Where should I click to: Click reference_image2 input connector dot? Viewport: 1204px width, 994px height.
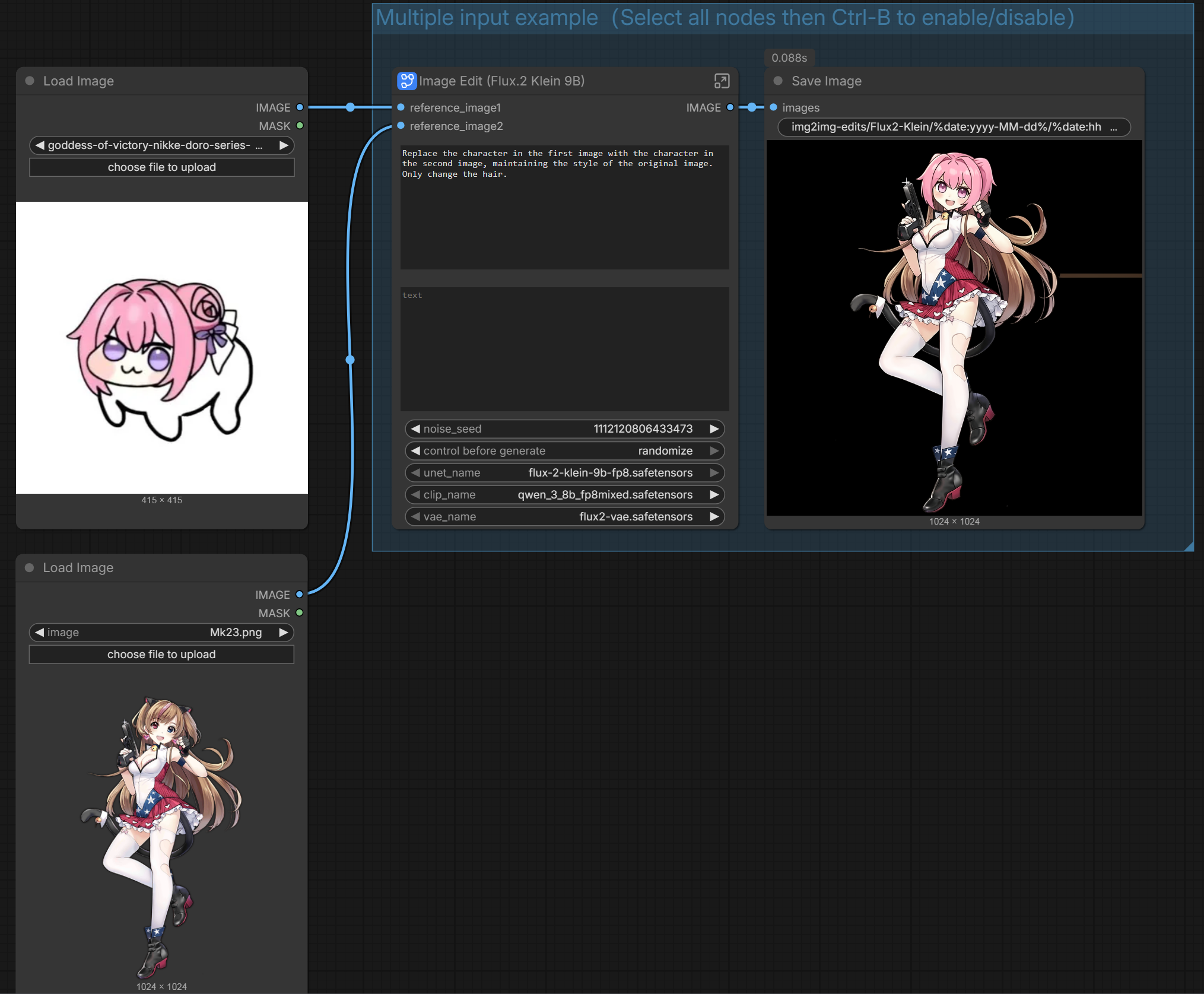tap(401, 126)
